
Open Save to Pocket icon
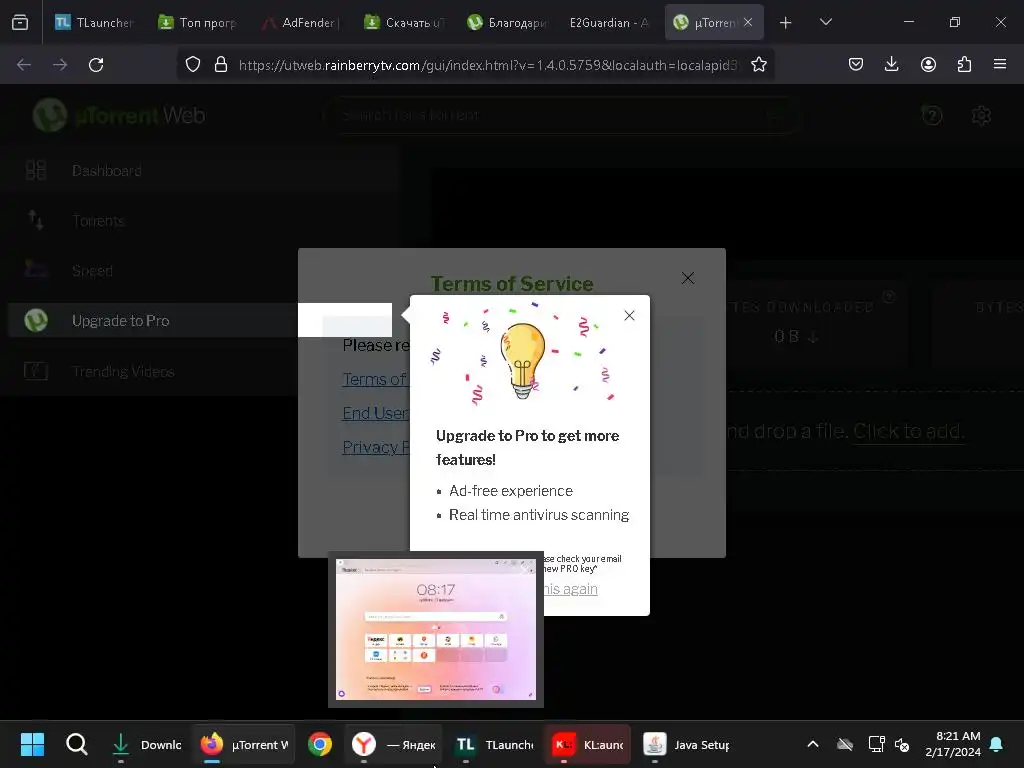click(x=856, y=65)
